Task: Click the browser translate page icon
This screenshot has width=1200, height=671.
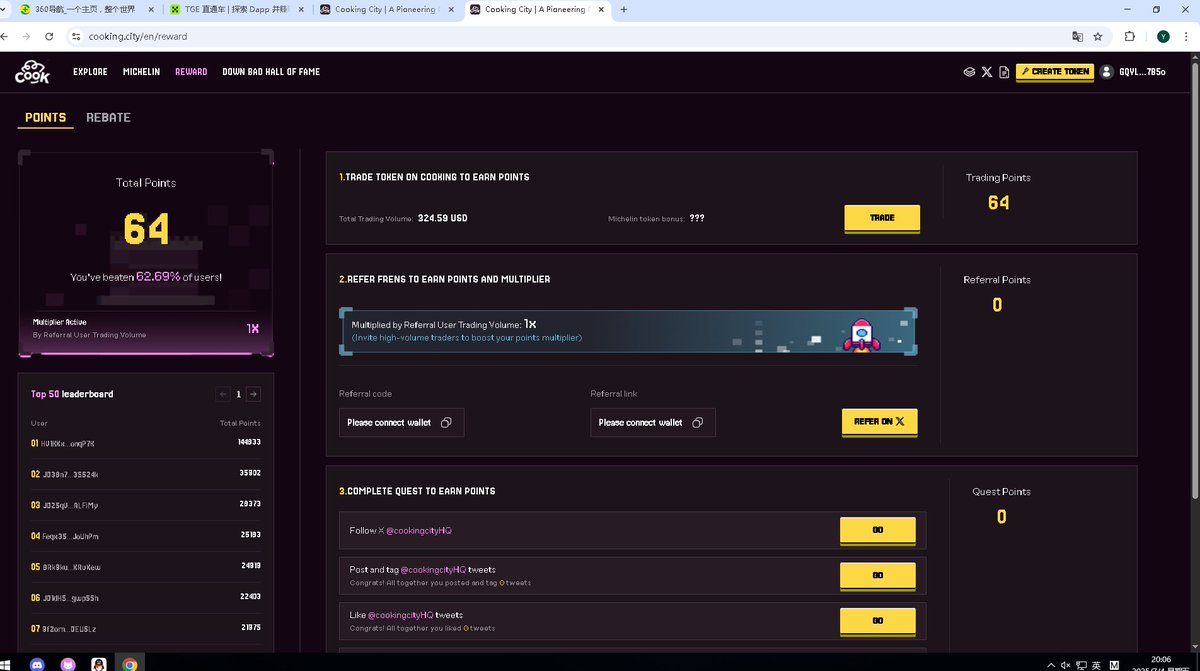Action: point(1077,36)
